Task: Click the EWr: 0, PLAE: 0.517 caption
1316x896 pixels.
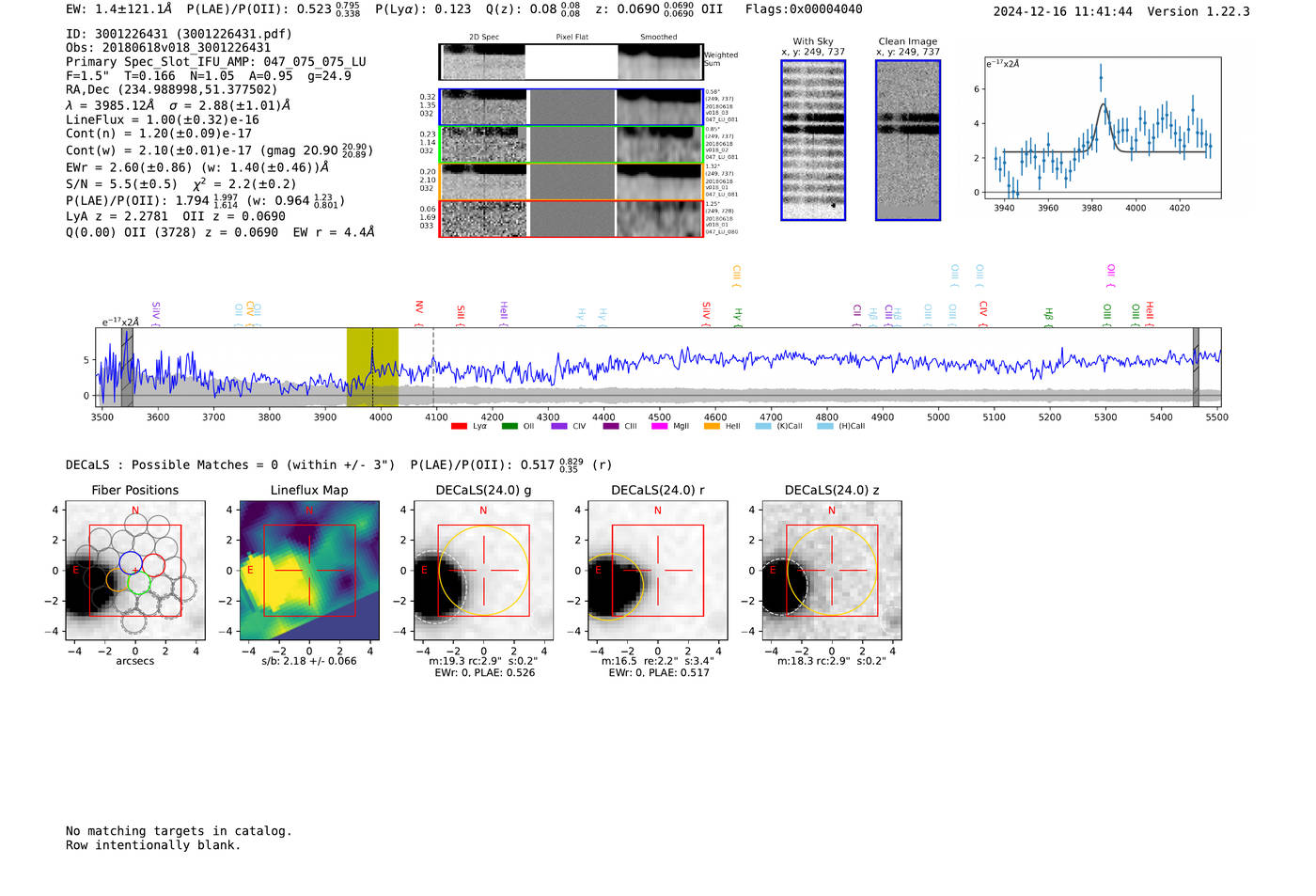Action: (659, 672)
